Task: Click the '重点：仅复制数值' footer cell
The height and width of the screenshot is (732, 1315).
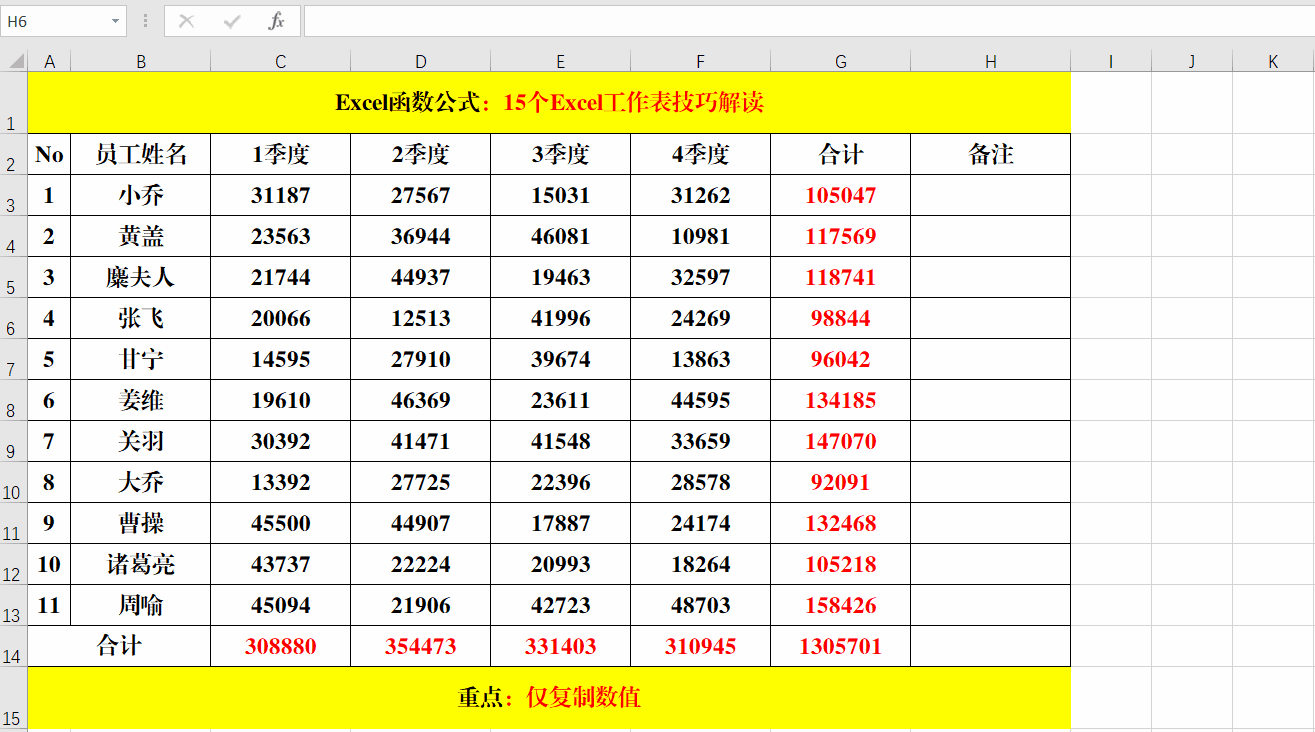Action: click(x=550, y=698)
